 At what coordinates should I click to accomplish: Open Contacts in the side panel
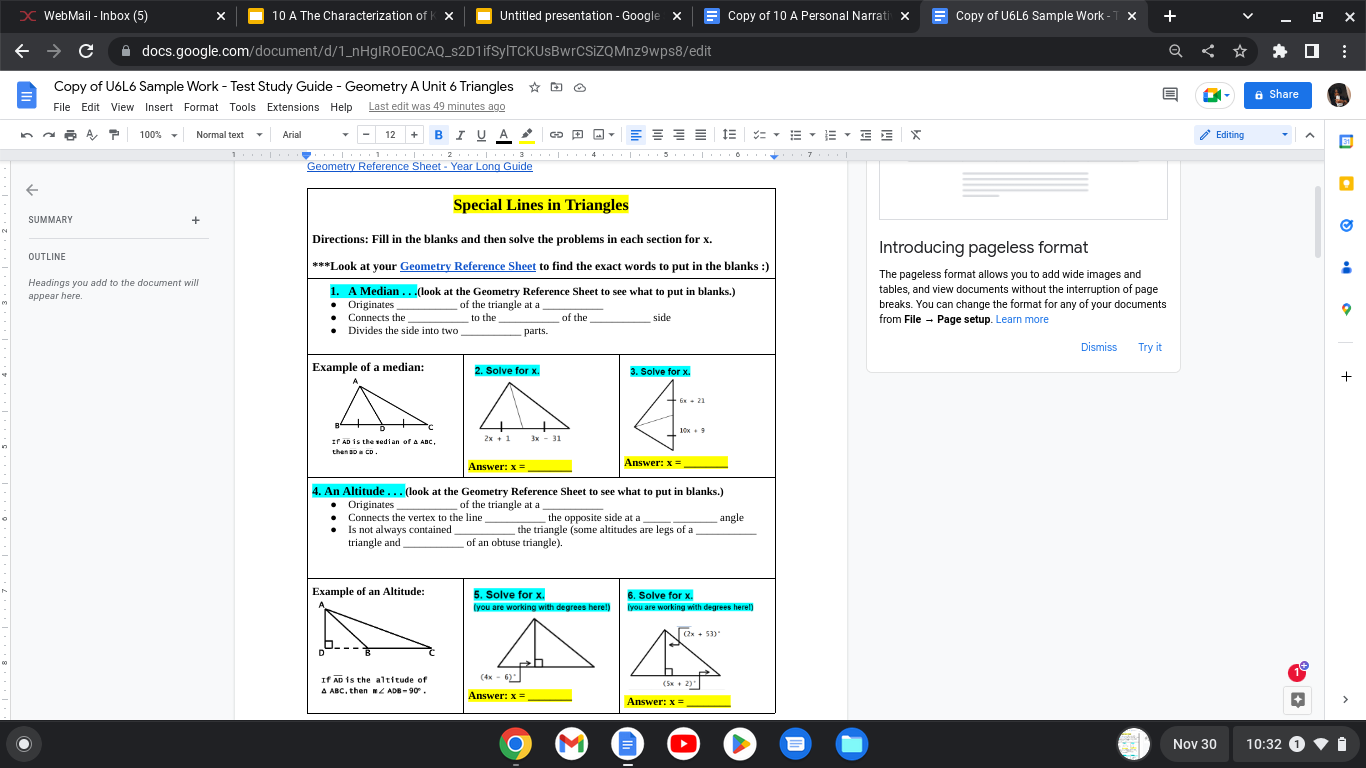1346,268
